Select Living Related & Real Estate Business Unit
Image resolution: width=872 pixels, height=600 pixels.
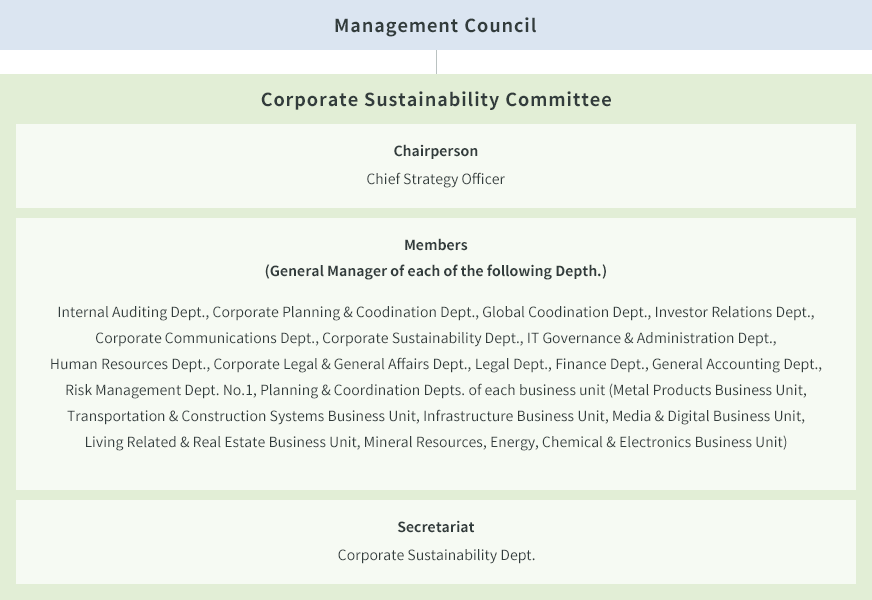click(x=222, y=442)
